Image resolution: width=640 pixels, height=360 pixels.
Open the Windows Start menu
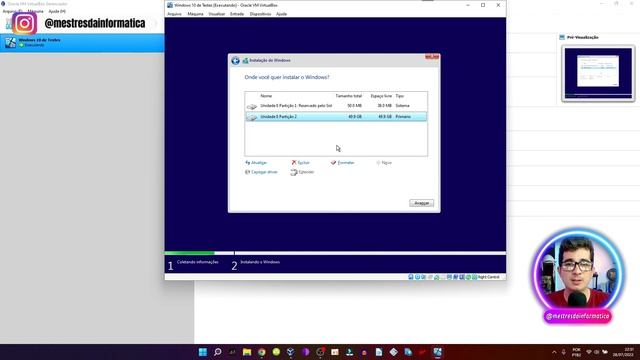click(202, 352)
